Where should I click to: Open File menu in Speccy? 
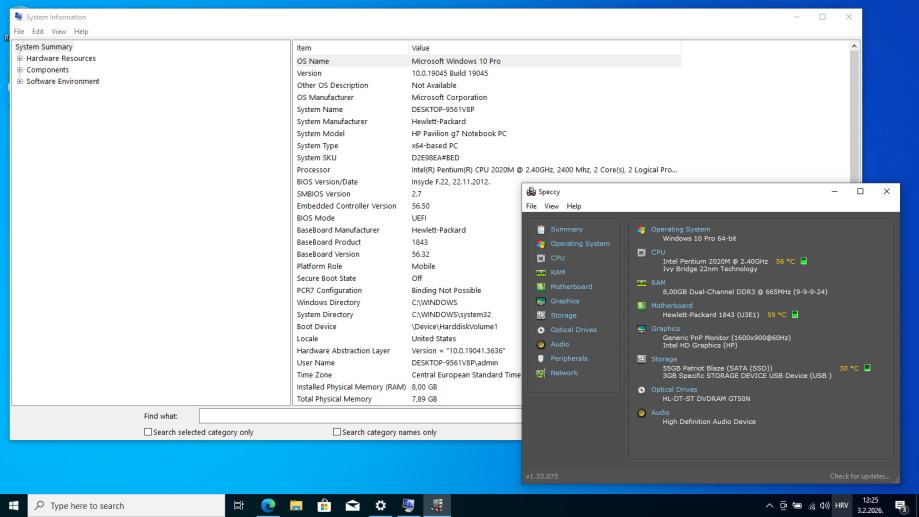click(531, 206)
